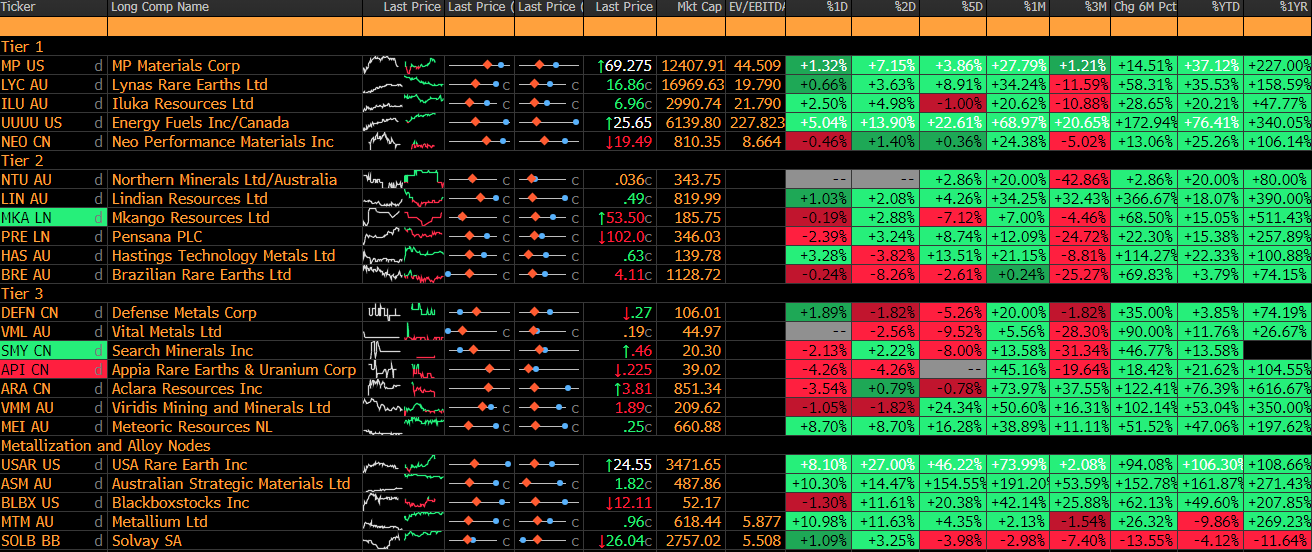Open Defense Metals Corp name
This screenshot has height=552, width=1312.
185,313
